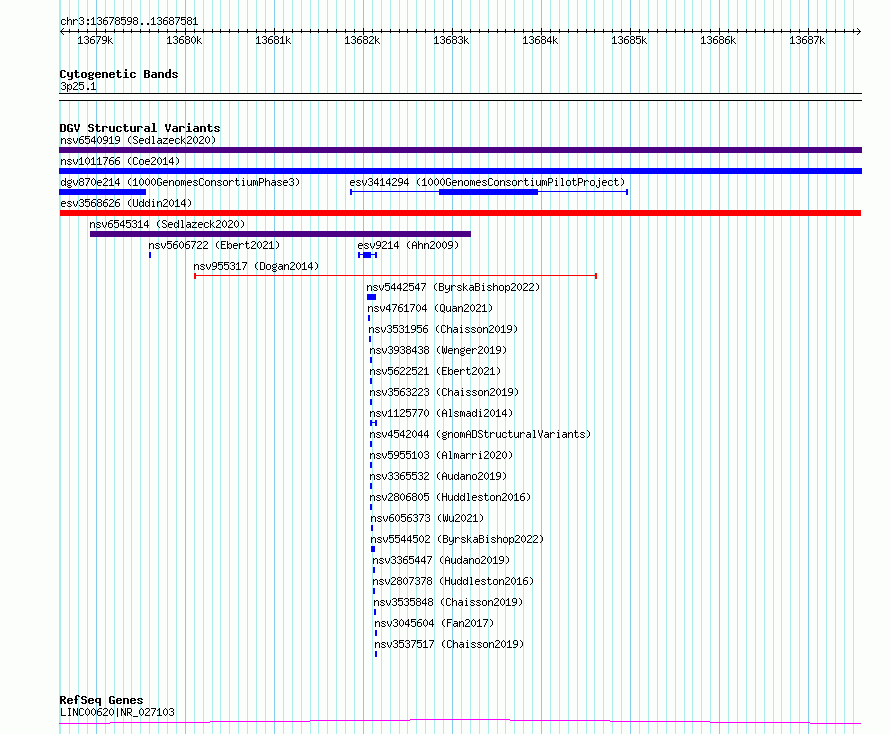Image resolution: width=890 pixels, height=734 pixels.
Task: Open nsv5606722 (Ebert2021) variant label
Action: click(214, 245)
